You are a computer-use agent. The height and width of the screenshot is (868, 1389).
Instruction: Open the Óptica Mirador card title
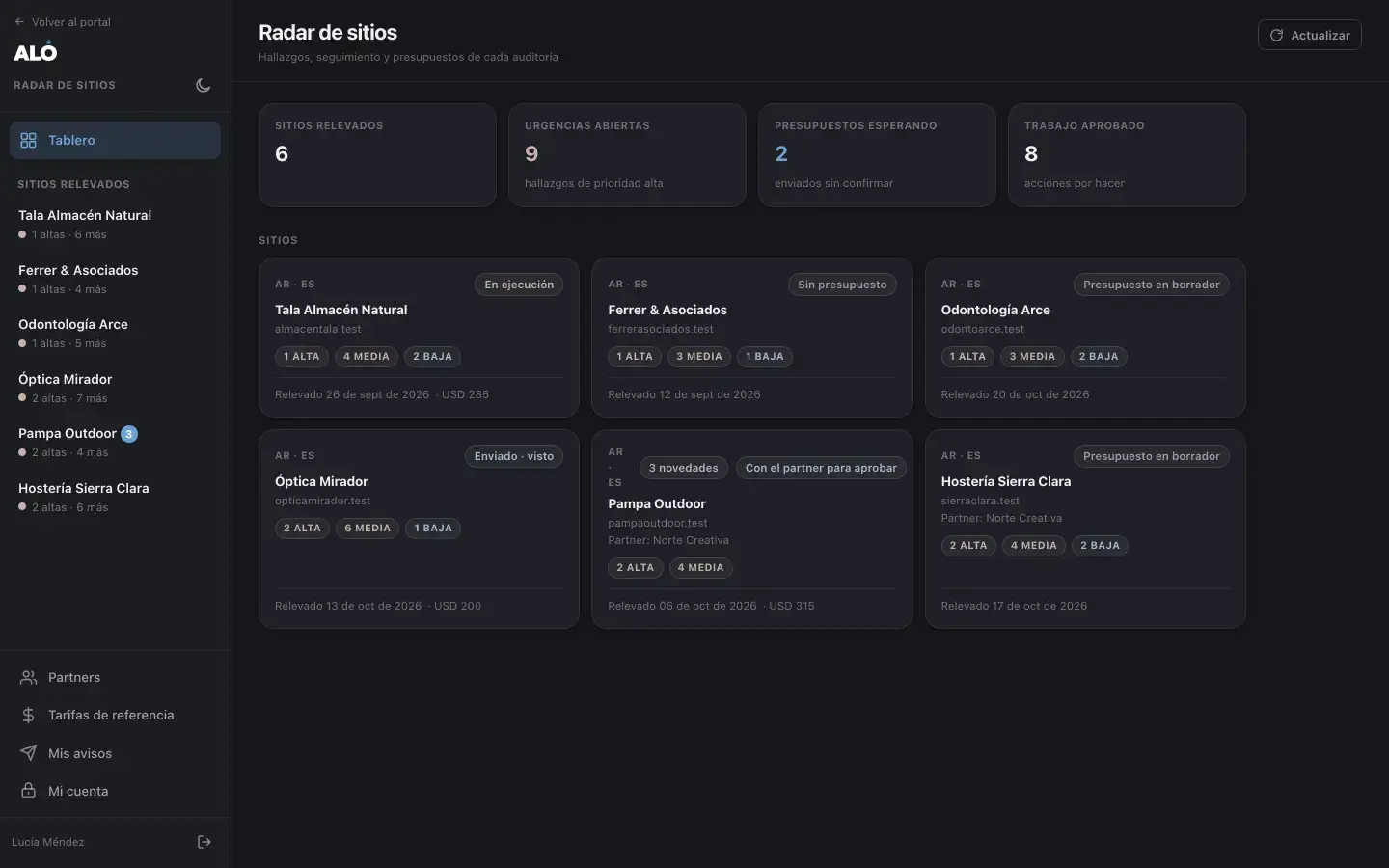click(321, 481)
